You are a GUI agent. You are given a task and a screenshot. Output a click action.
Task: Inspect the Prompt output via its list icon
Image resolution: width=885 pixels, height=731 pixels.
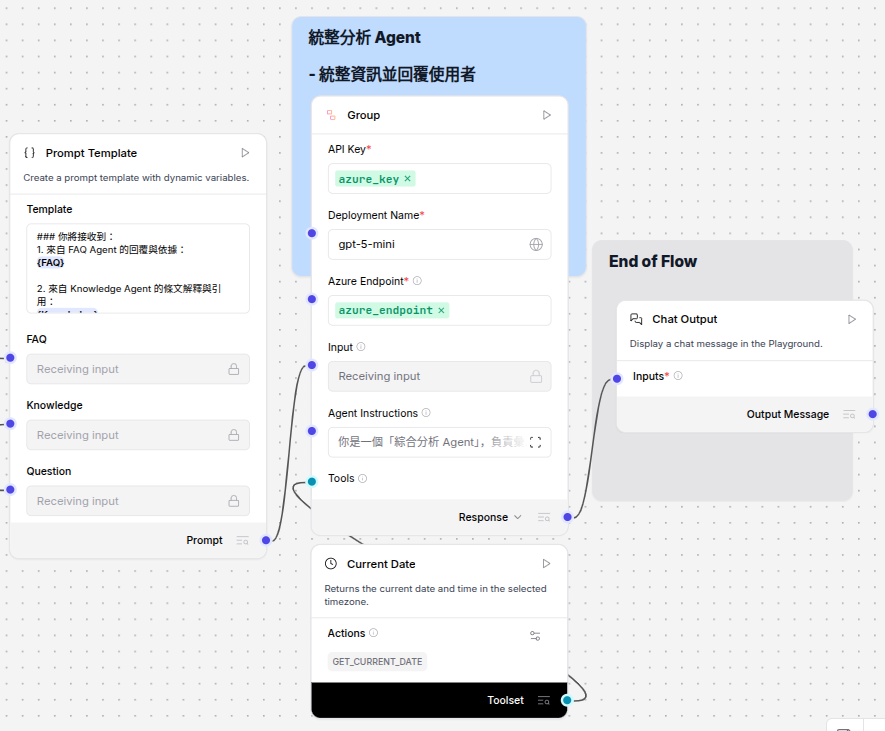click(243, 540)
